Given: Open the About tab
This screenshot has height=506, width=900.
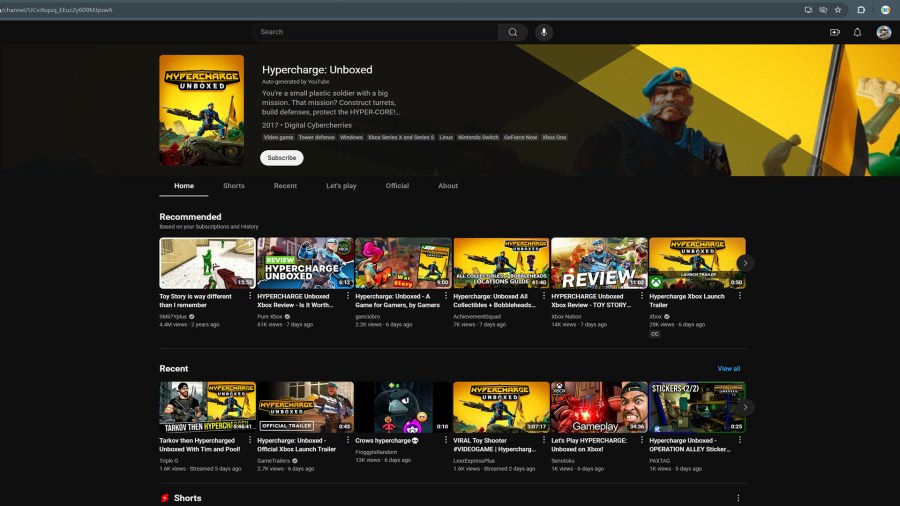Looking at the screenshot, I should click(448, 186).
